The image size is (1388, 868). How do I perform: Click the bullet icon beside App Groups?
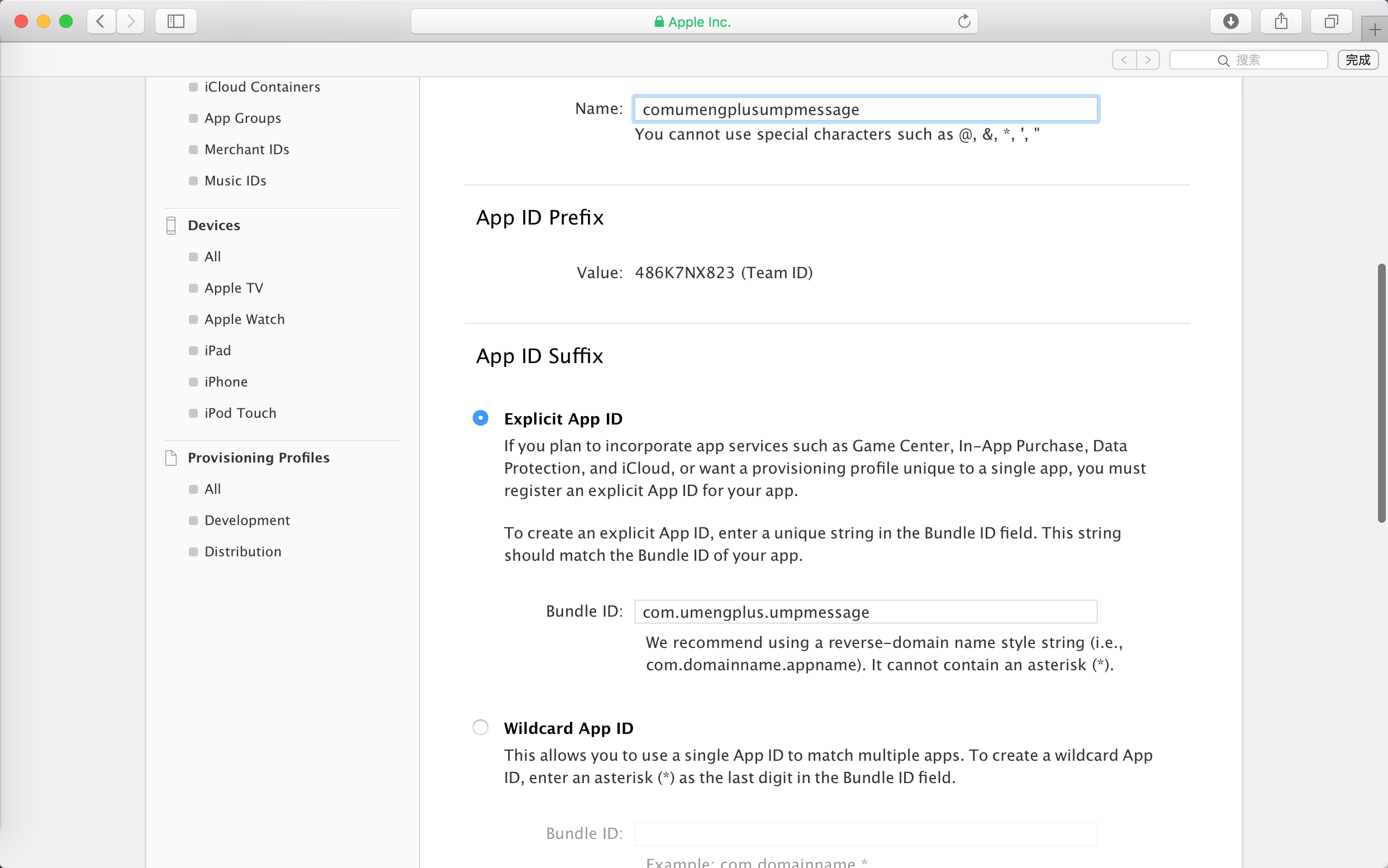pos(193,118)
